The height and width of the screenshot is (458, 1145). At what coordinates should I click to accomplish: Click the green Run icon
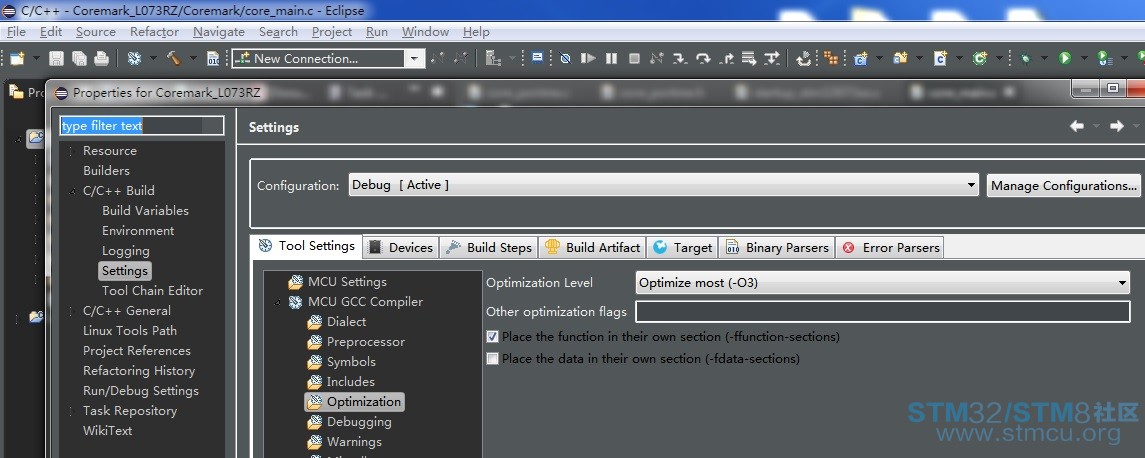pyautogui.click(x=1065, y=58)
